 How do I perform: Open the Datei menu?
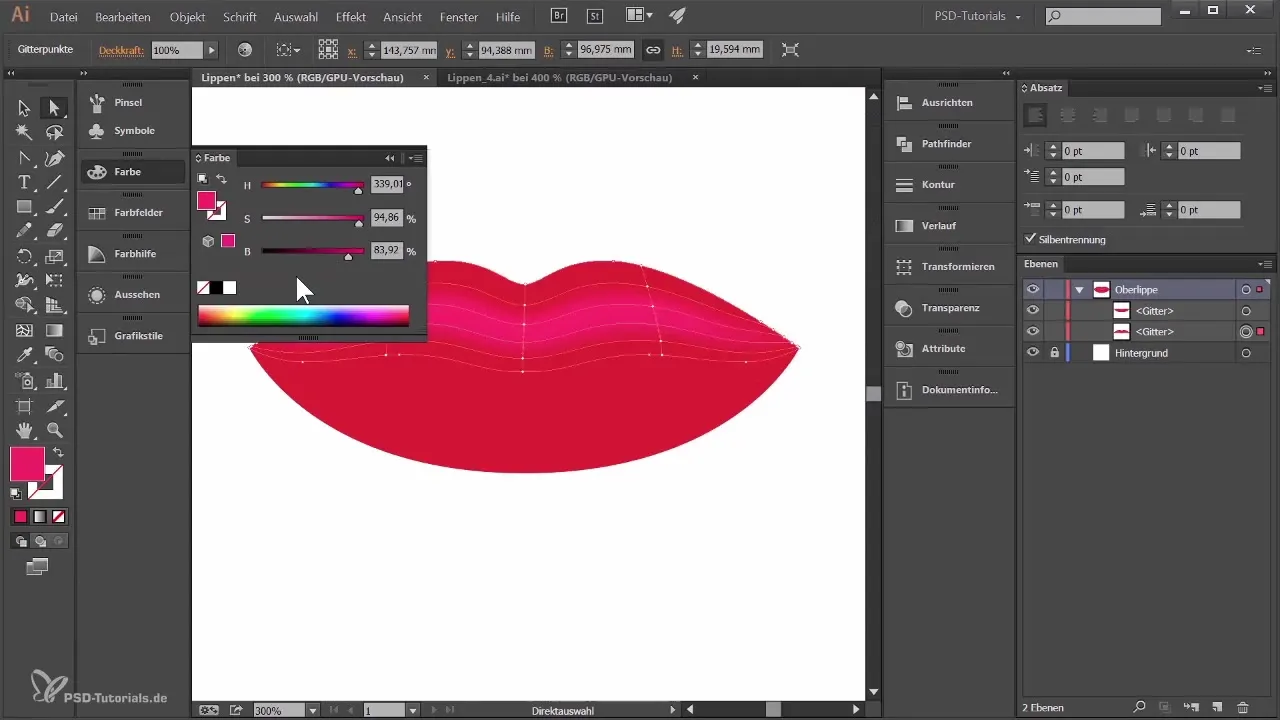tap(64, 17)
